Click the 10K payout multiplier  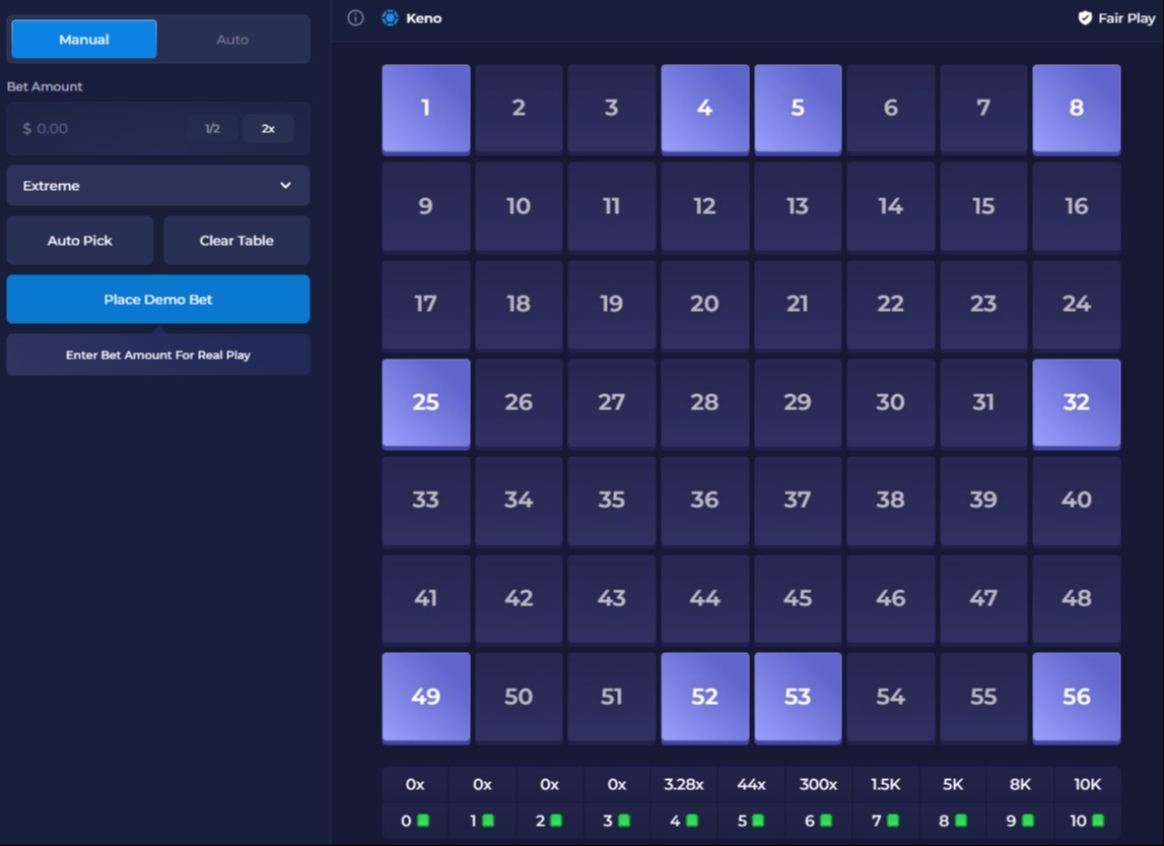click(x=1088, y=784)
